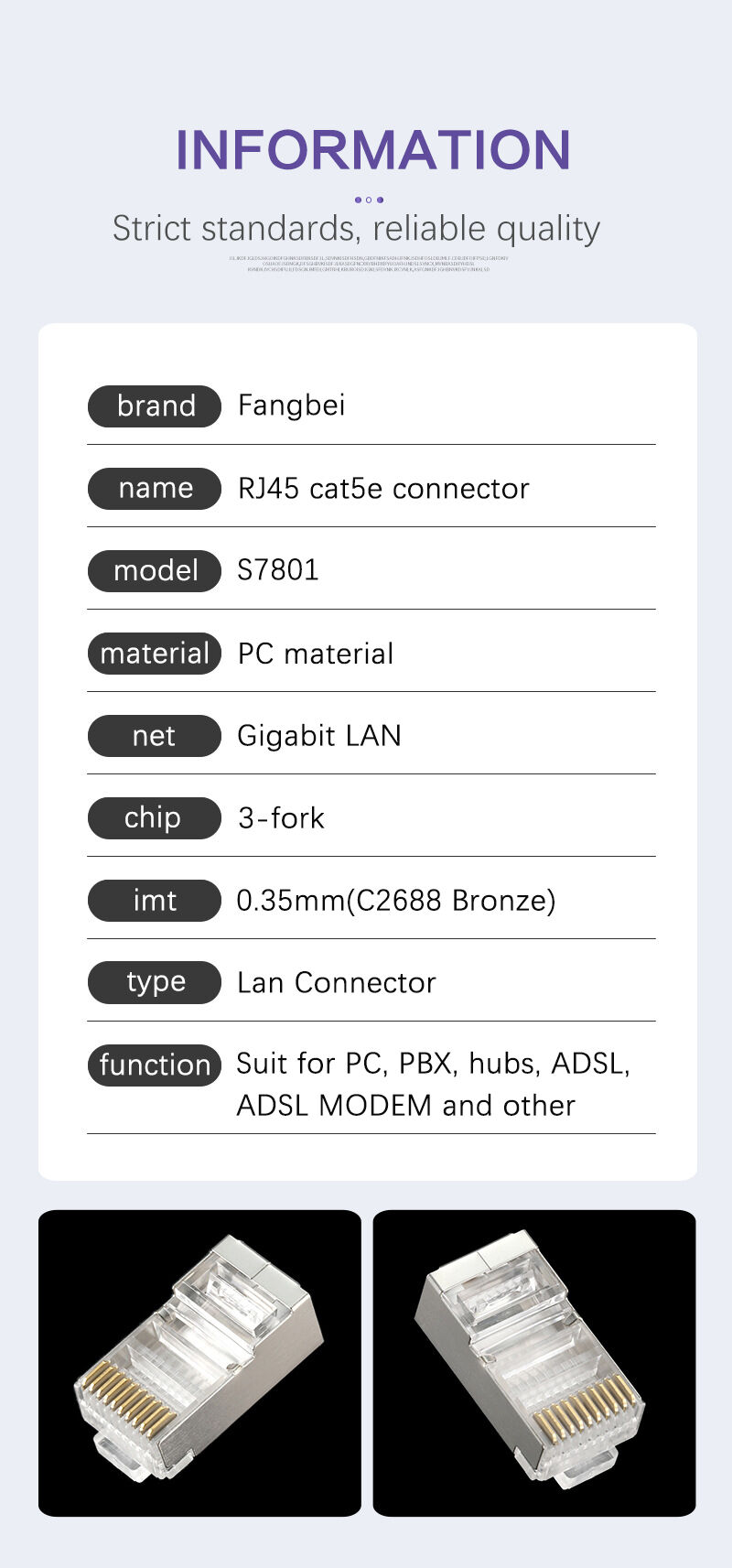
Task: Click the type label pill
Action: (x=155, y=982)
